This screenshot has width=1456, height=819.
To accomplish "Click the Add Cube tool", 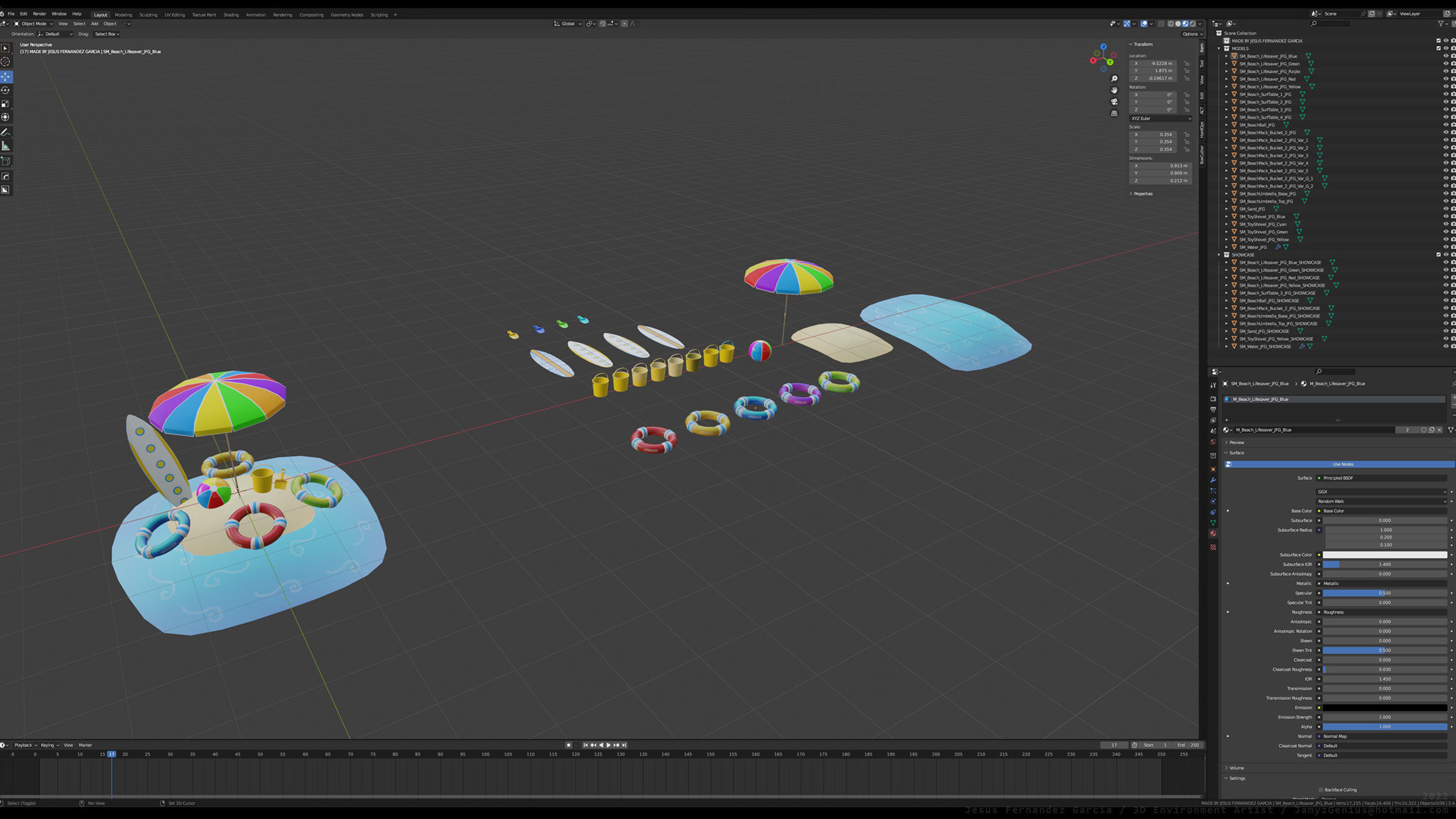I will pyautogui.click(x=6, y=161).
